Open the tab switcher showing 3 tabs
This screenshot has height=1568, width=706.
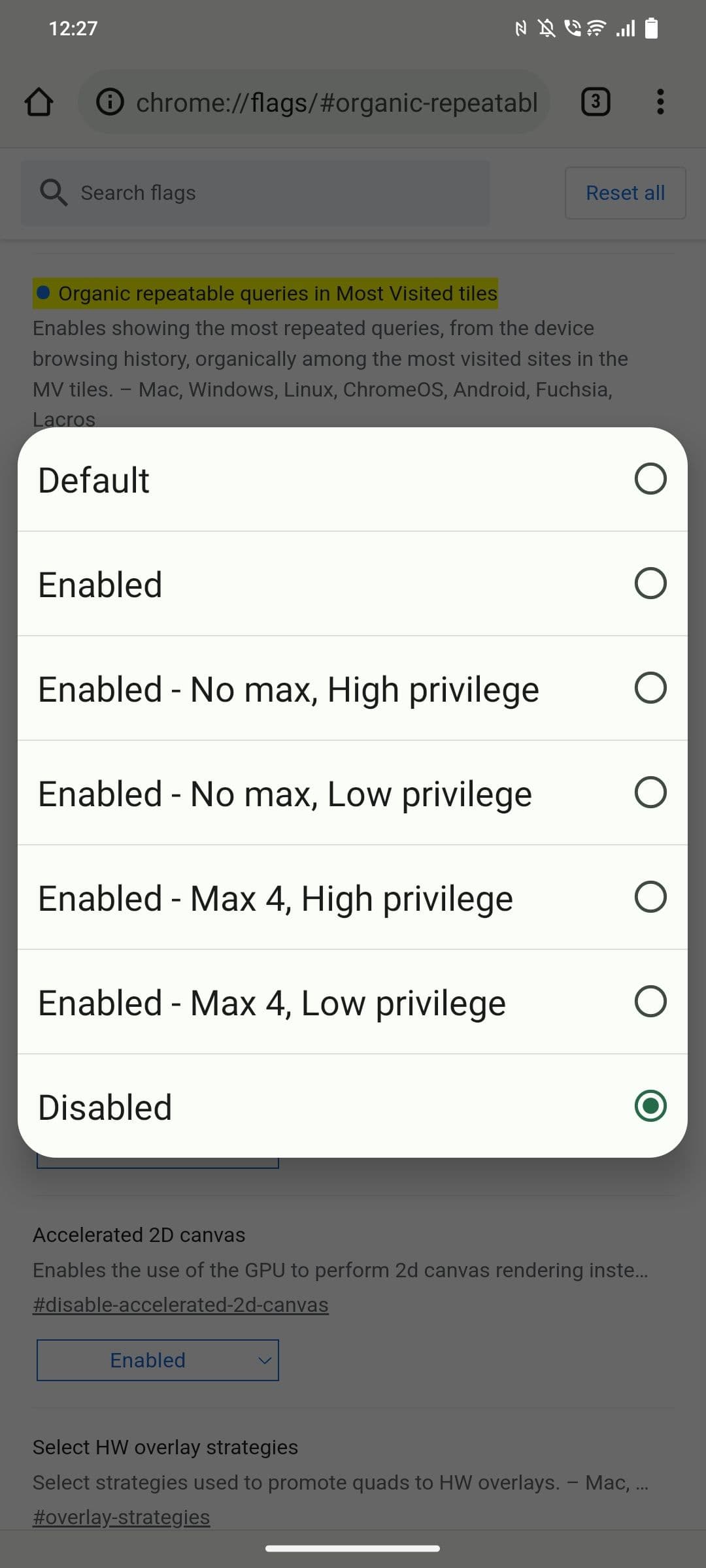click(595, 102)
